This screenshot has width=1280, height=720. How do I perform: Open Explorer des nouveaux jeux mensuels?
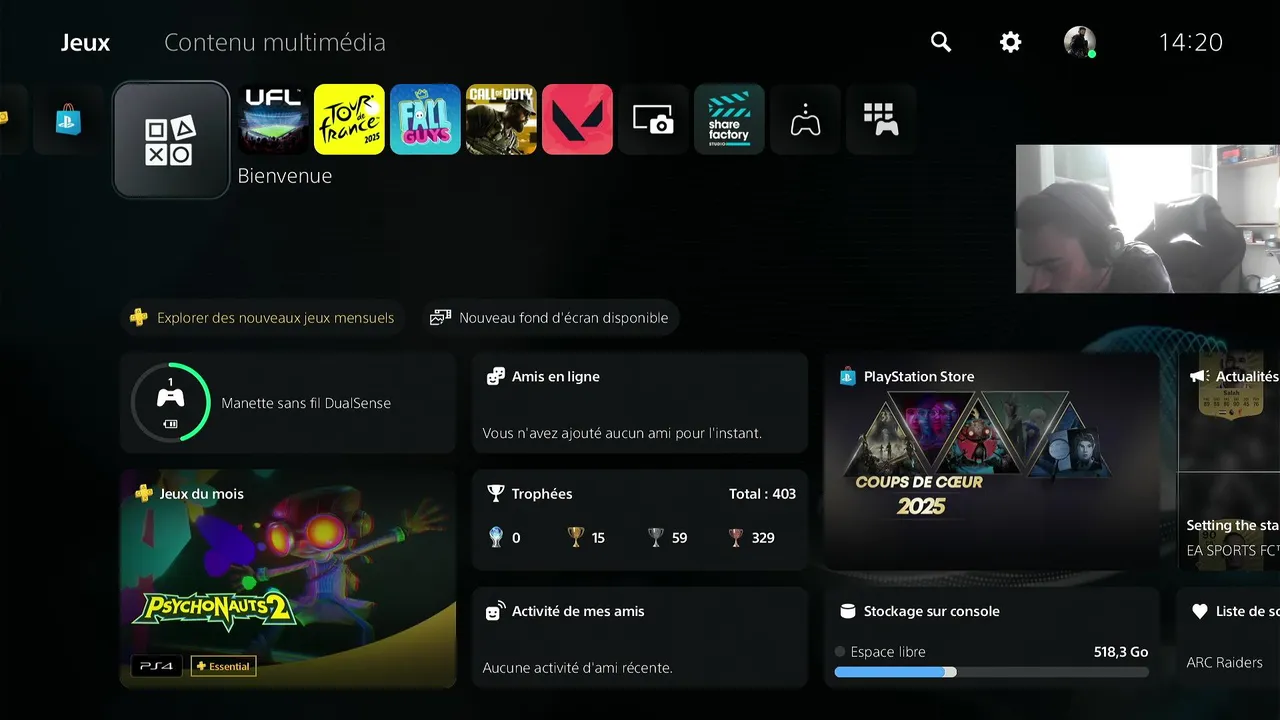(x=263, y=318)
